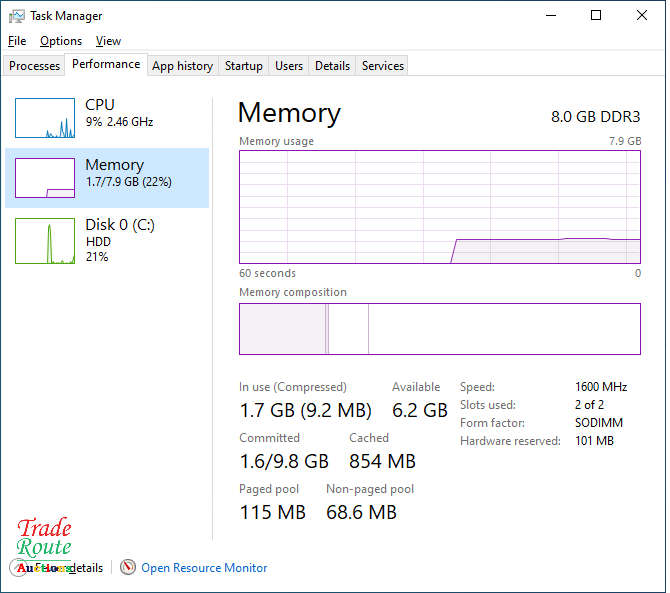Click the Performance tab
Screen dimensions: 670x593
(x=106, y=64)
